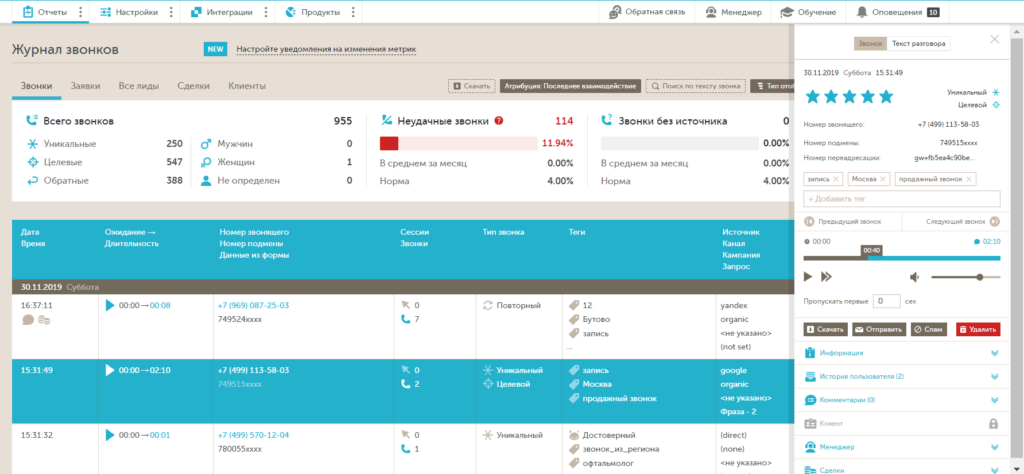Image resolution: width=1024 pixels, height=474 pixels.
Task: Switch to the Заявки tab
Action: (x=85, y=86)
